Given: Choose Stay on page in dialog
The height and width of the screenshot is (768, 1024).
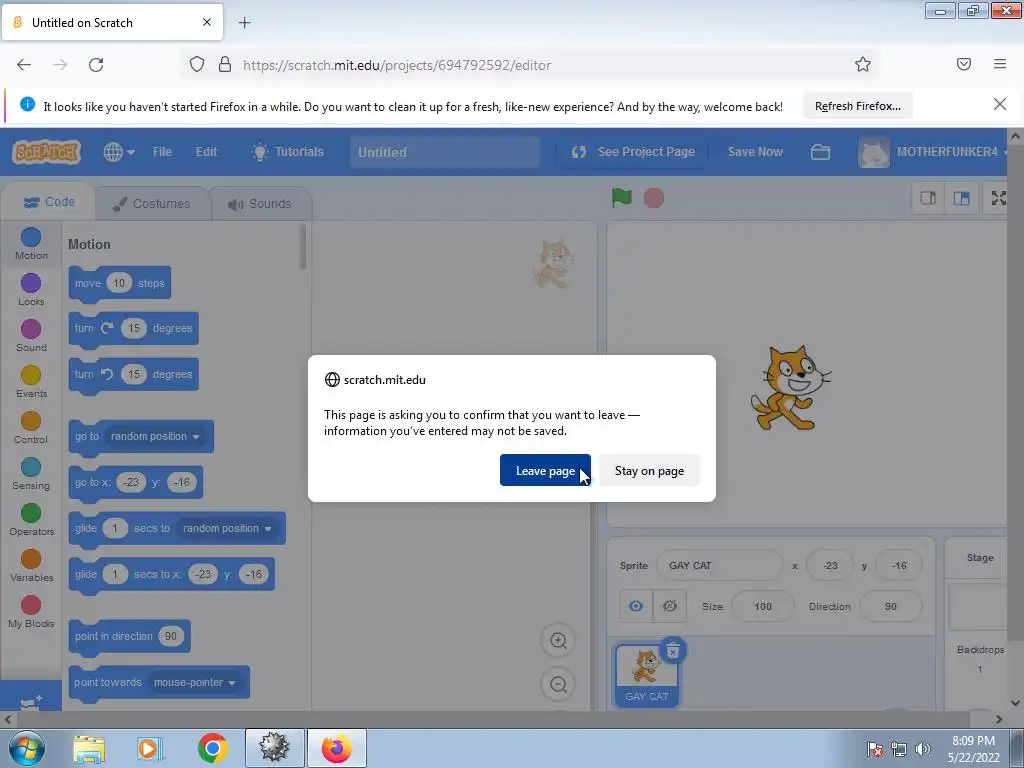Looking at the screenshot, I should (x=649, y=470).
